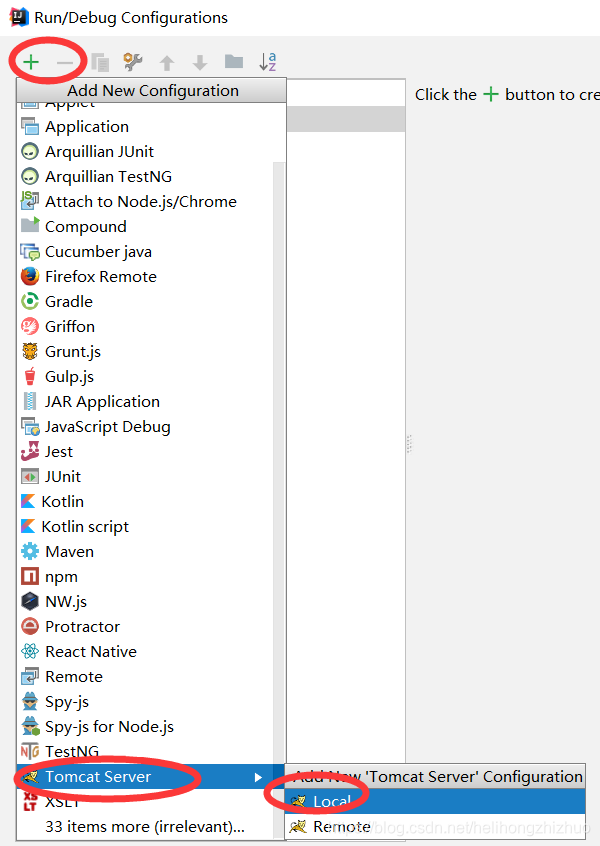Click the Protractor icon
This screenshot has width=600, height=846.
point(30,626)
